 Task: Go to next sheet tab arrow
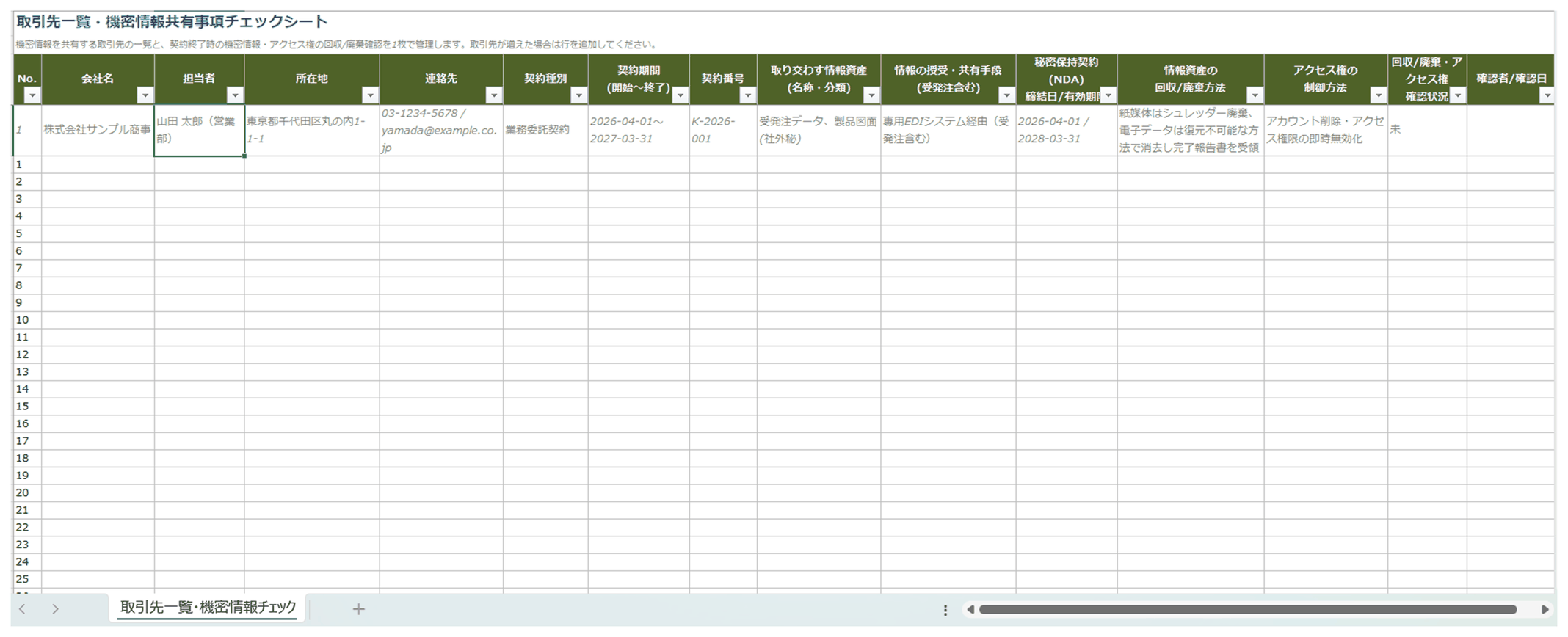(x=55, y=608)
